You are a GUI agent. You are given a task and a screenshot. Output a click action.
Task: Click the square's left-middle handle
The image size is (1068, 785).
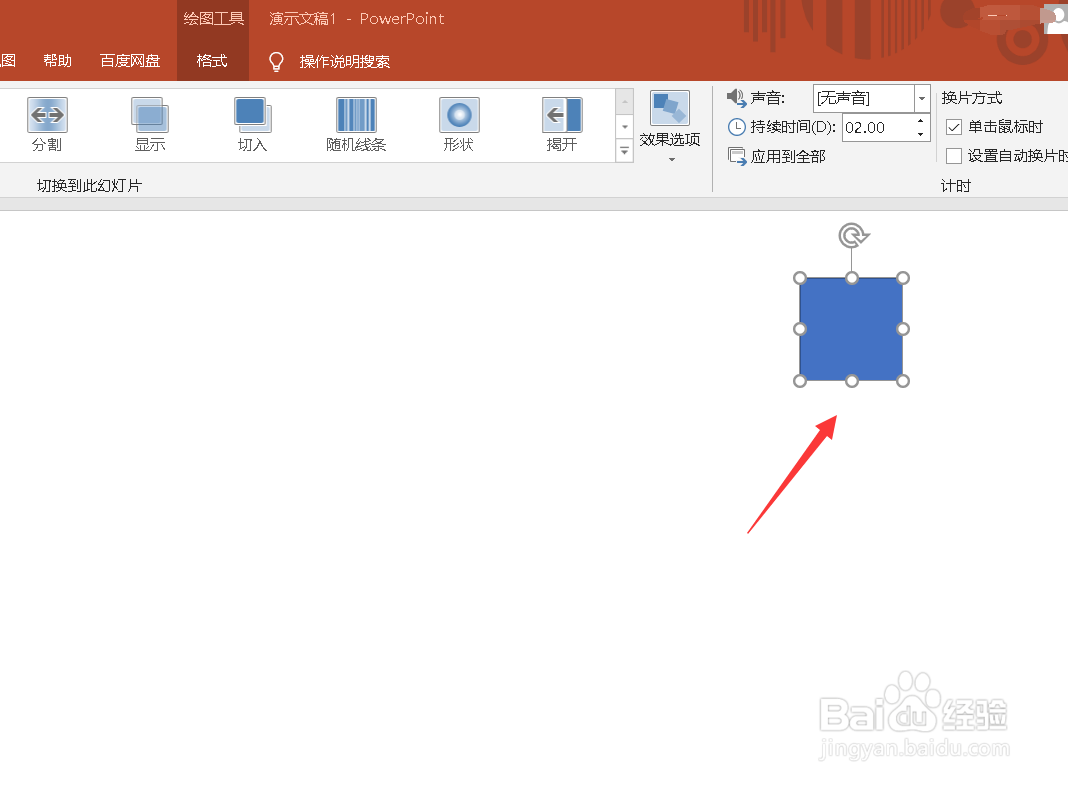800,330
